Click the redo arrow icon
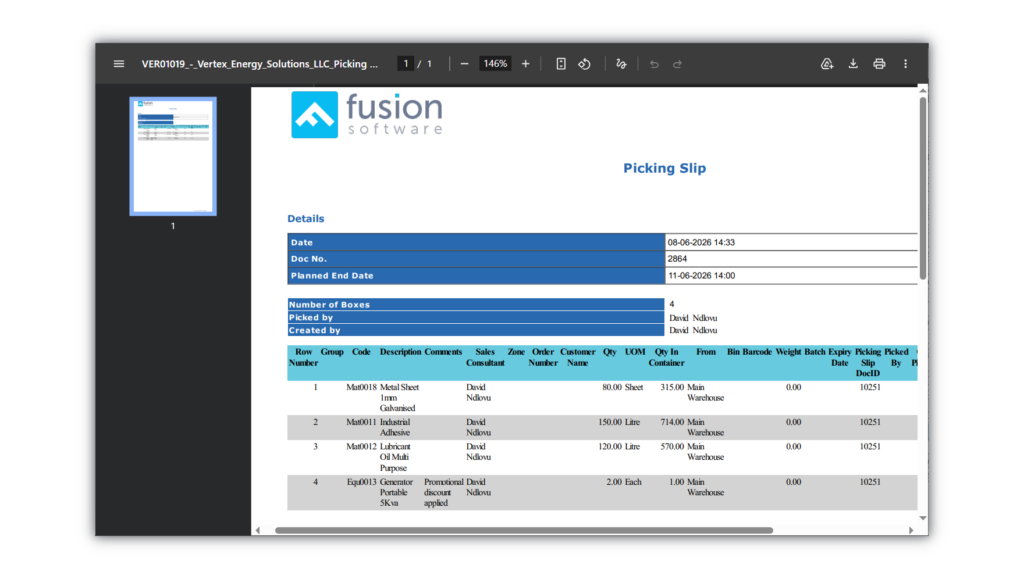 [677, 64]
